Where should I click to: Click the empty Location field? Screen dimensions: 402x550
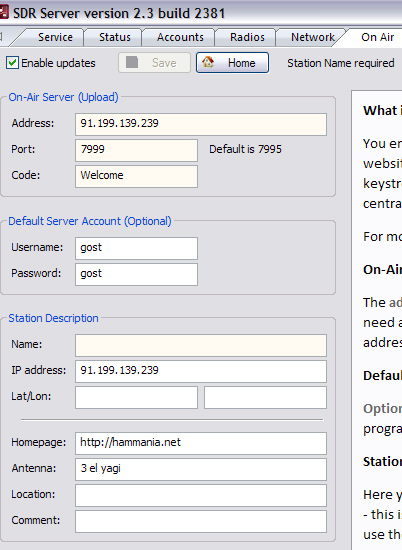click(201, 495)
